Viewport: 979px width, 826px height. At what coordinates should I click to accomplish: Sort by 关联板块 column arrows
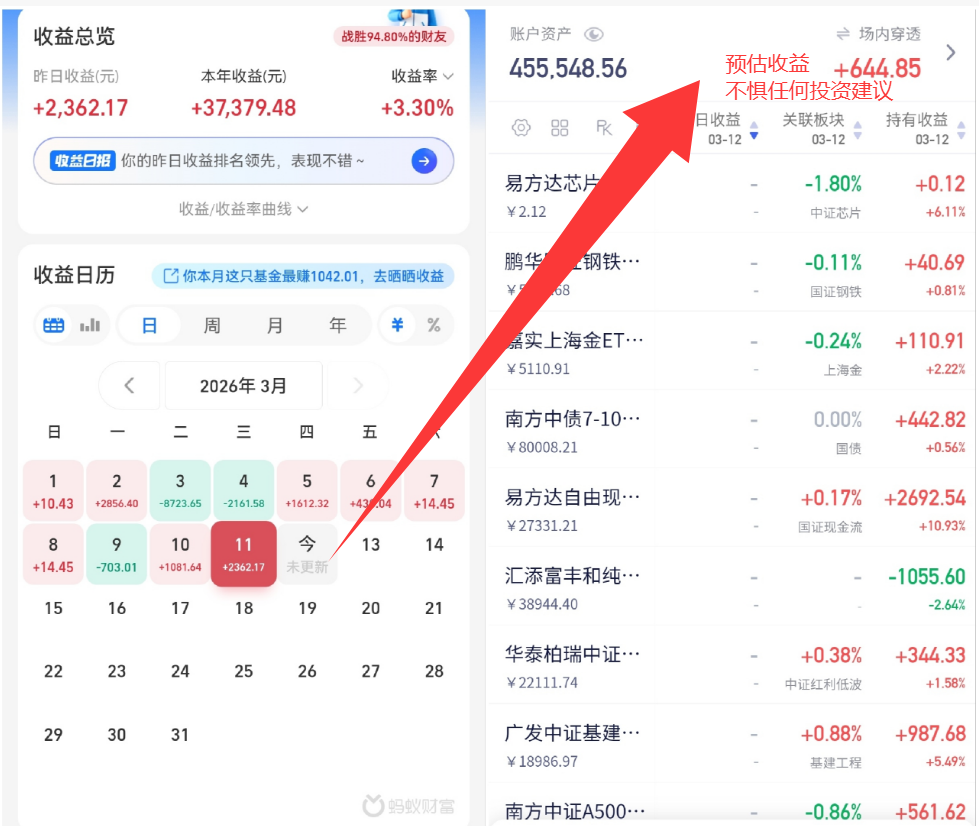coord(857,130)
